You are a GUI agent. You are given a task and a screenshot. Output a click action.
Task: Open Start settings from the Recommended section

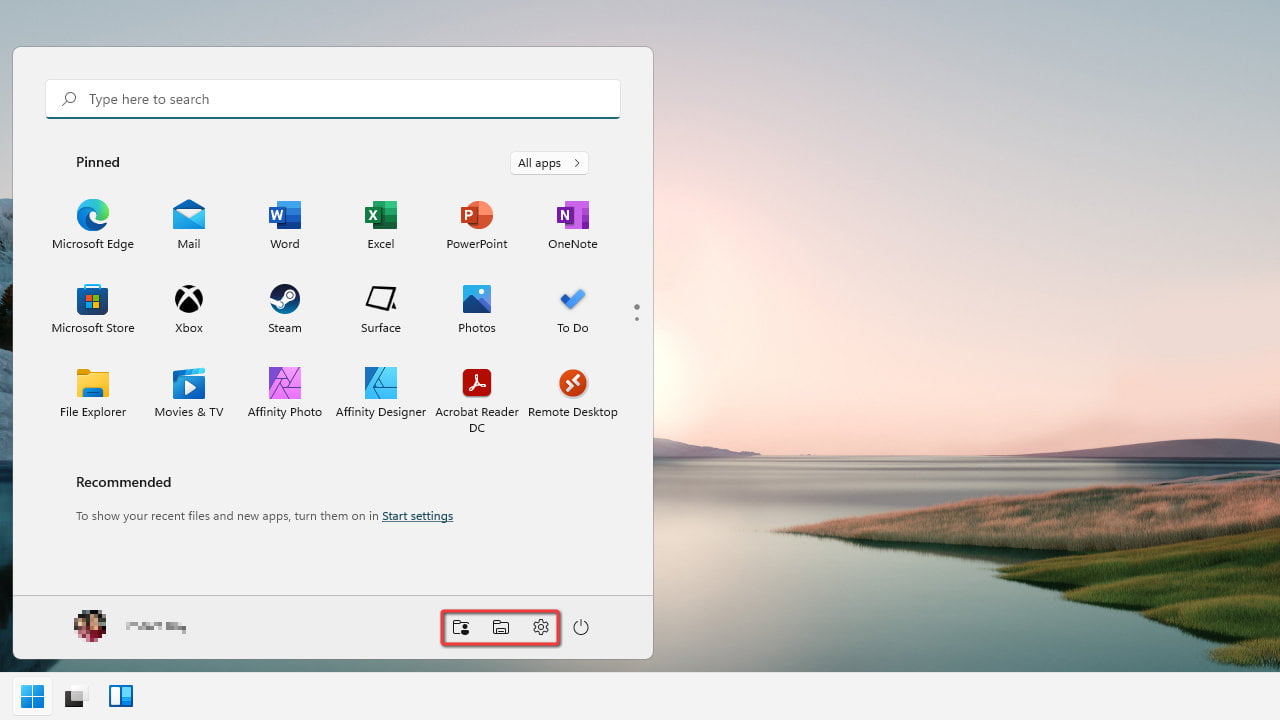pos(417,515)
